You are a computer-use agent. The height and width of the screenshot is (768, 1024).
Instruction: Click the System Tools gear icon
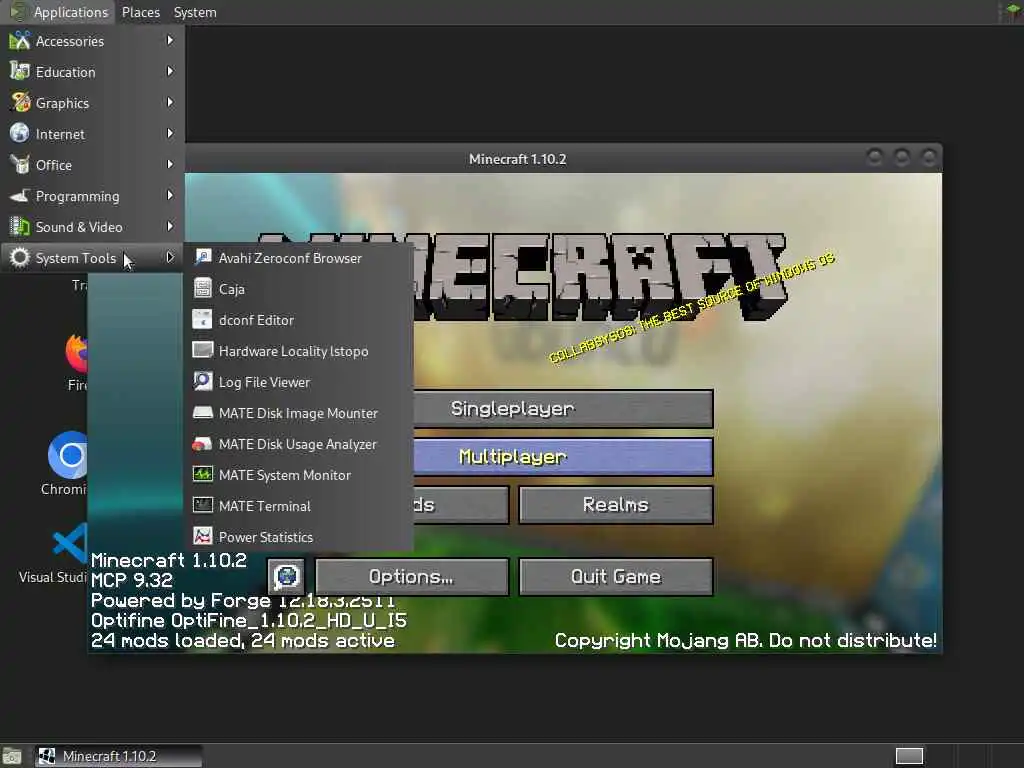[20, 257]
